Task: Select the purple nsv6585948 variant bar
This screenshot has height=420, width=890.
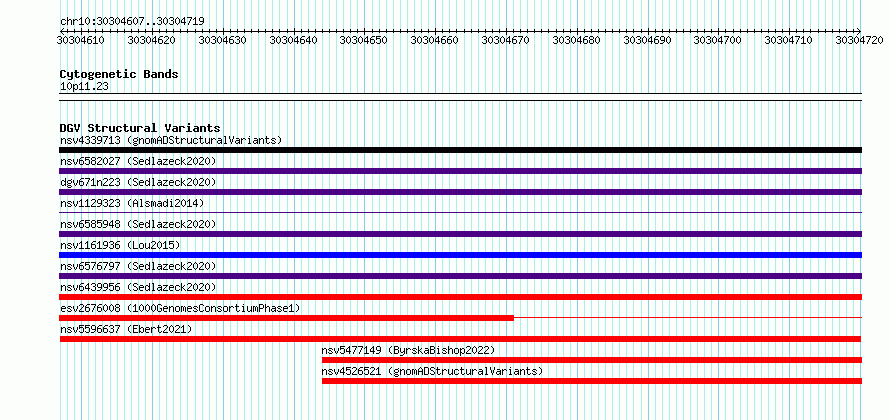Action: click(460, 234)
